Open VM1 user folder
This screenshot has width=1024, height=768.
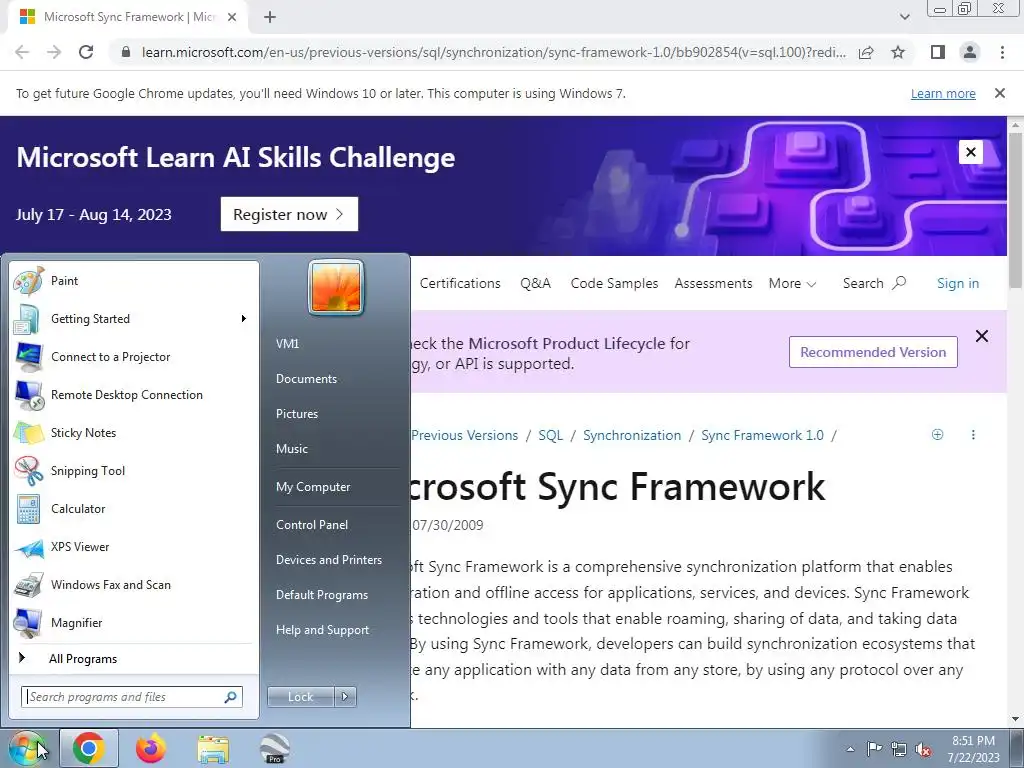(287, 344)
